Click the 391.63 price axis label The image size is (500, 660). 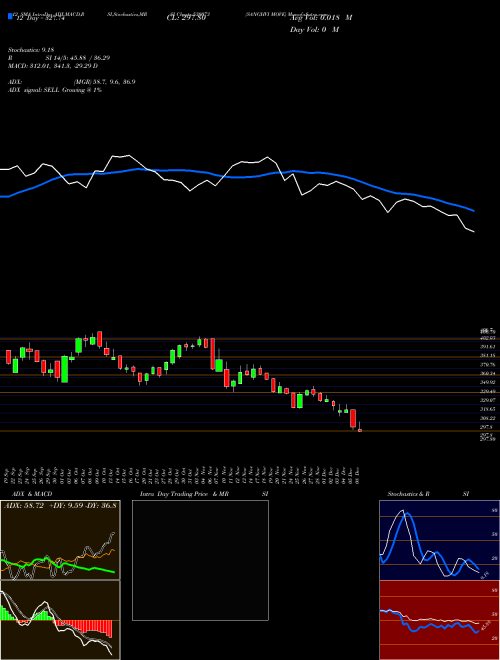[x=490, y=347]
